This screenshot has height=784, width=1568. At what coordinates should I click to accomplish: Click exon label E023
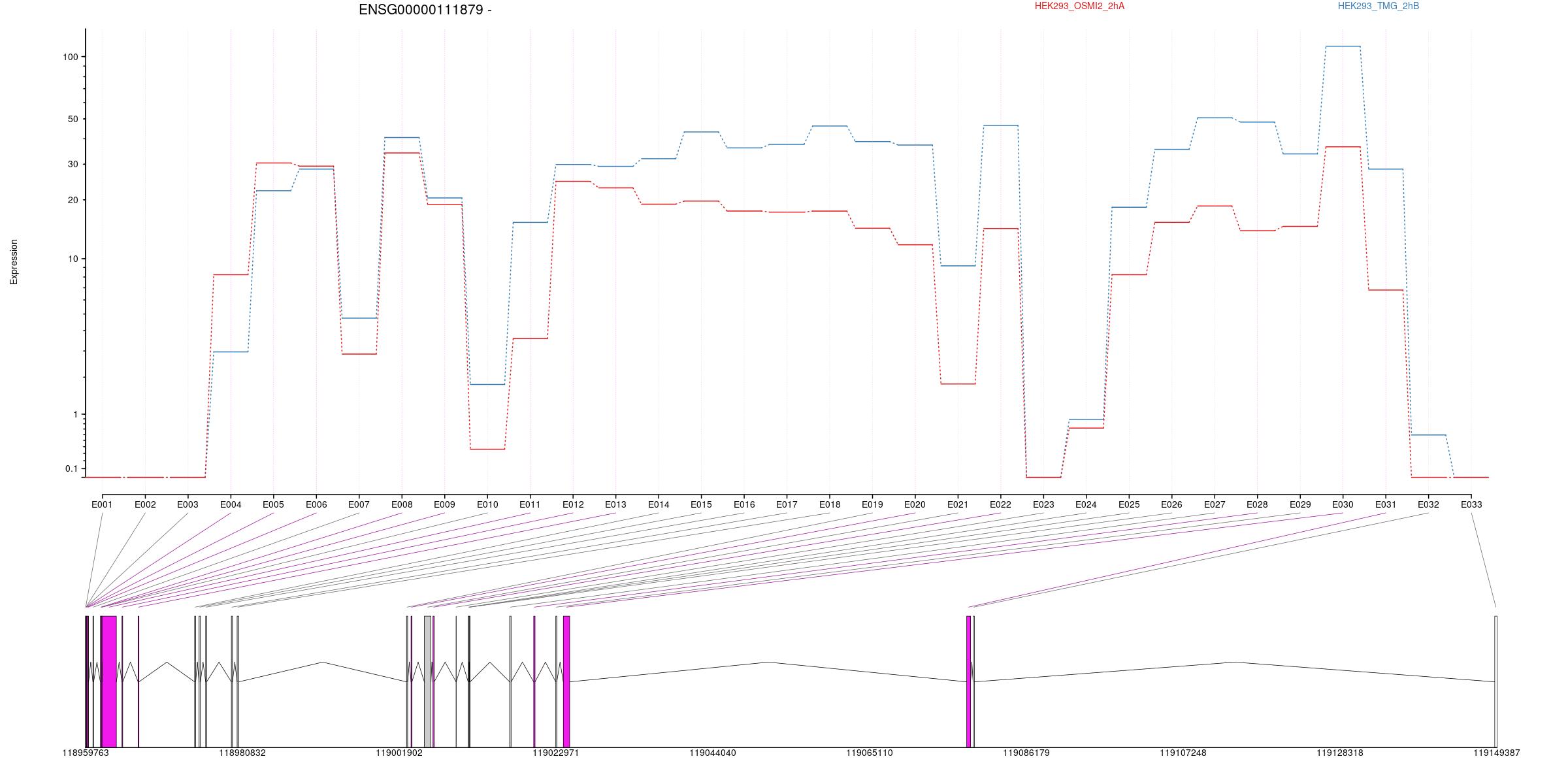point(1043,504)
